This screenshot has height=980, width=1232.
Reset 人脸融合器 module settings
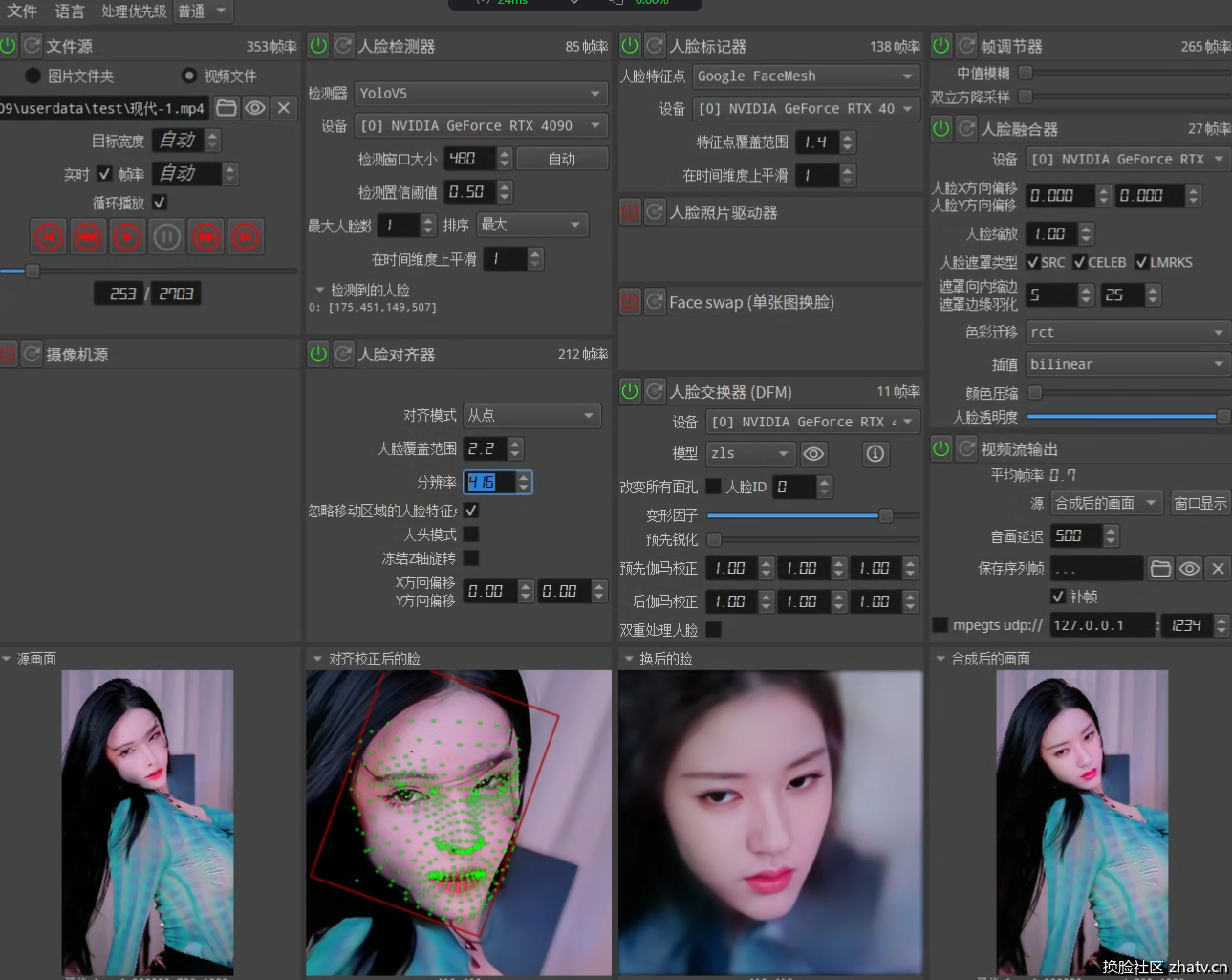click(966, 128)
